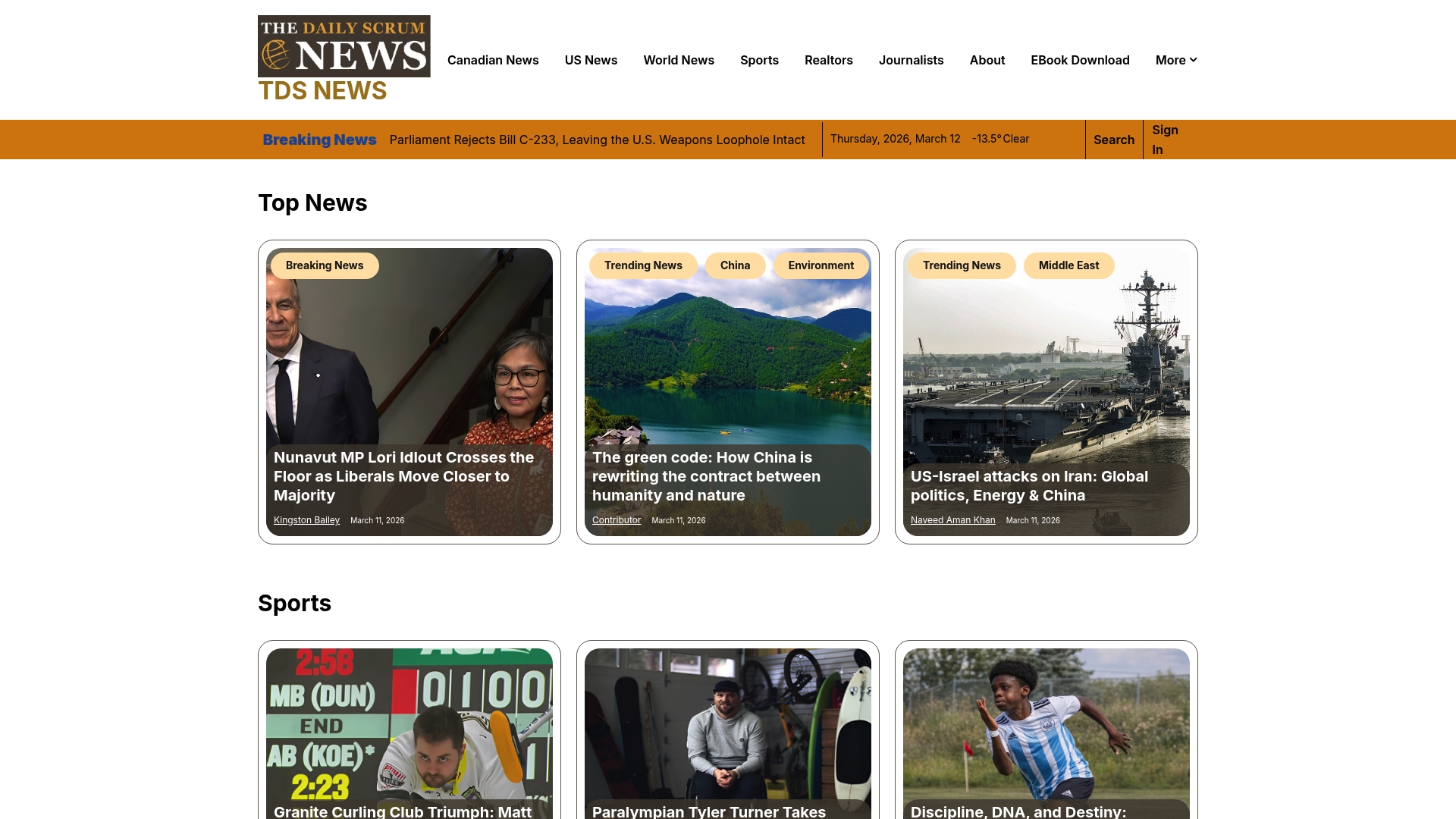Expand the More menu chevron

tap(1193, 60)
